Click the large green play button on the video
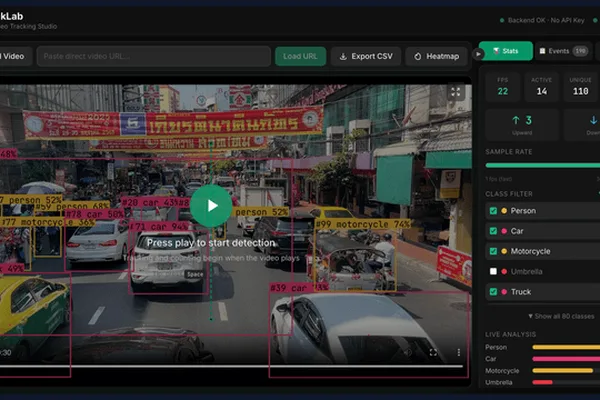This screenshot has width=600, height=400. point(211,206)
